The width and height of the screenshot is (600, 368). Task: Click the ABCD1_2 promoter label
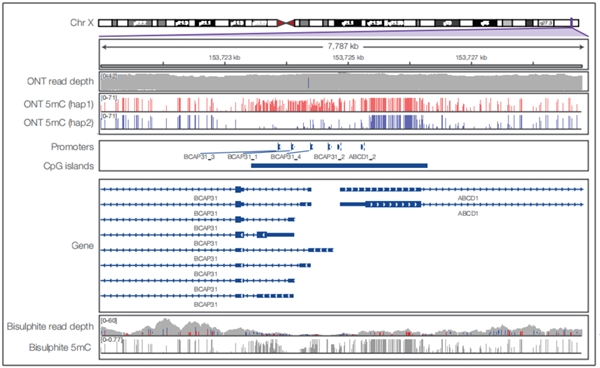[x=362, y=156]
